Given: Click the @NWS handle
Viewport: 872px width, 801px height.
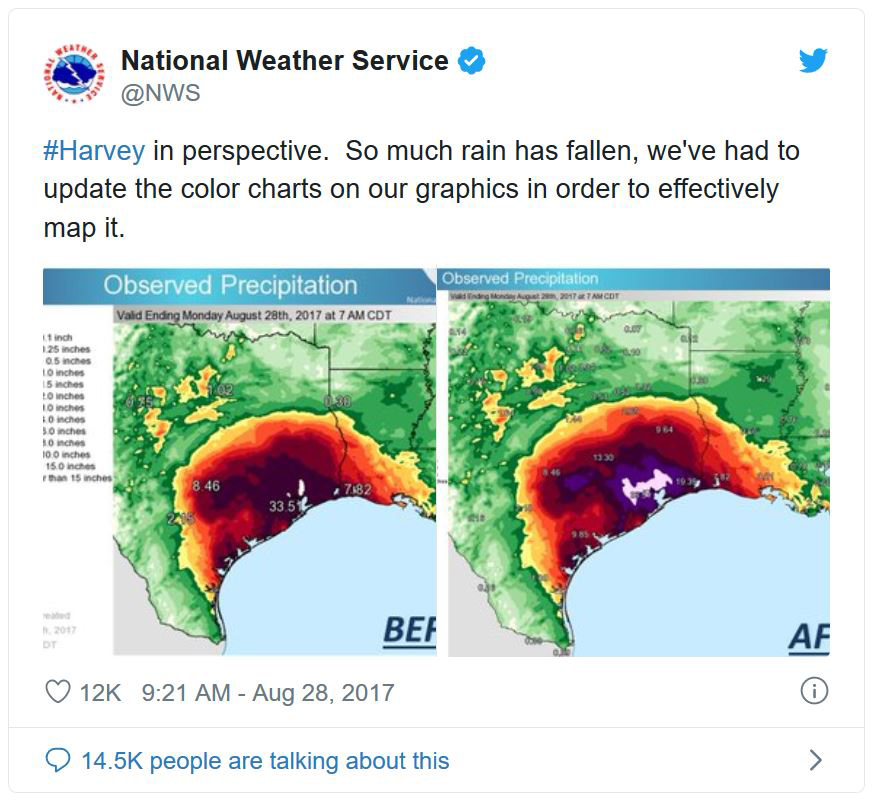Looking at the screenshot, I should tap(160, 93).
